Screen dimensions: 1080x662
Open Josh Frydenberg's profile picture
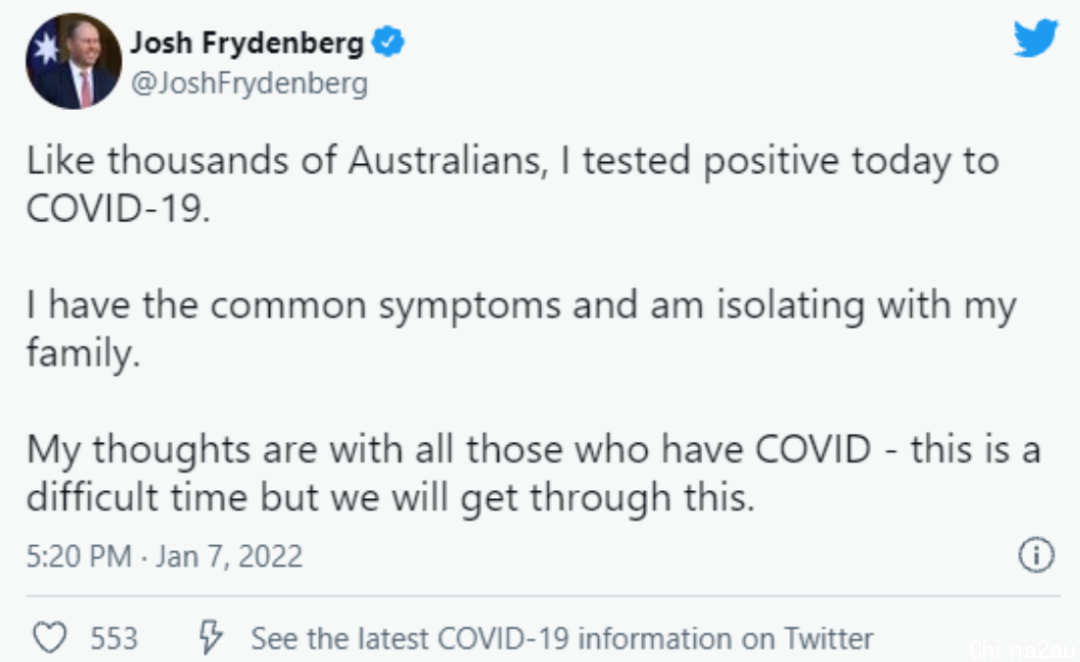74,61
